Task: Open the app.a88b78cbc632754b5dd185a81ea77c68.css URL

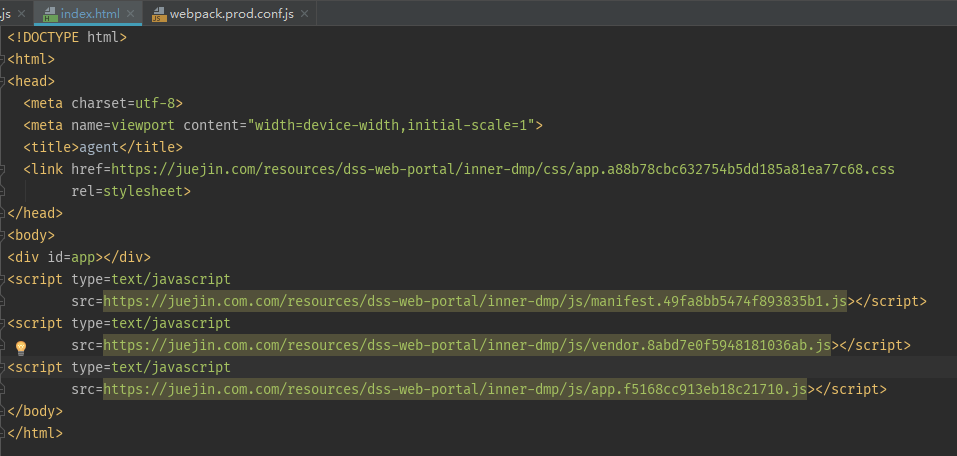Action: click(x=503, y=169)
